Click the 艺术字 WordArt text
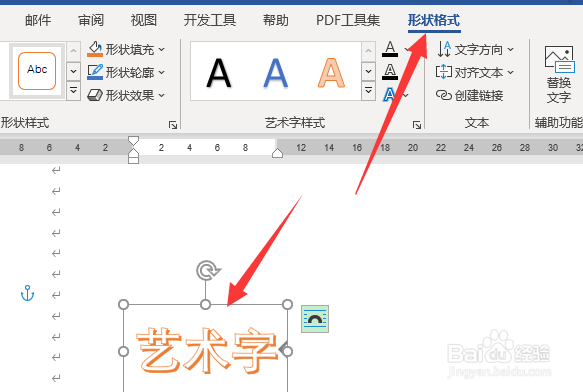 pyautogui.click(x=207, y=351)
